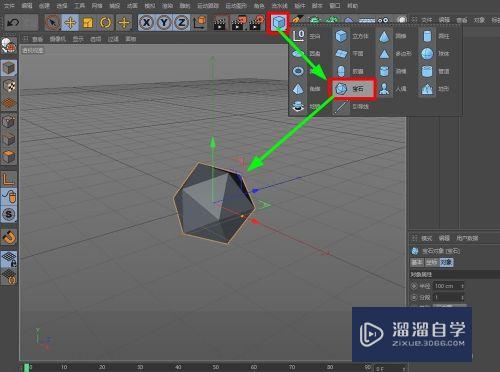The image size is (500, 372).
Task: Open the Edit menu in menu bar
Action: coord(27,6)
